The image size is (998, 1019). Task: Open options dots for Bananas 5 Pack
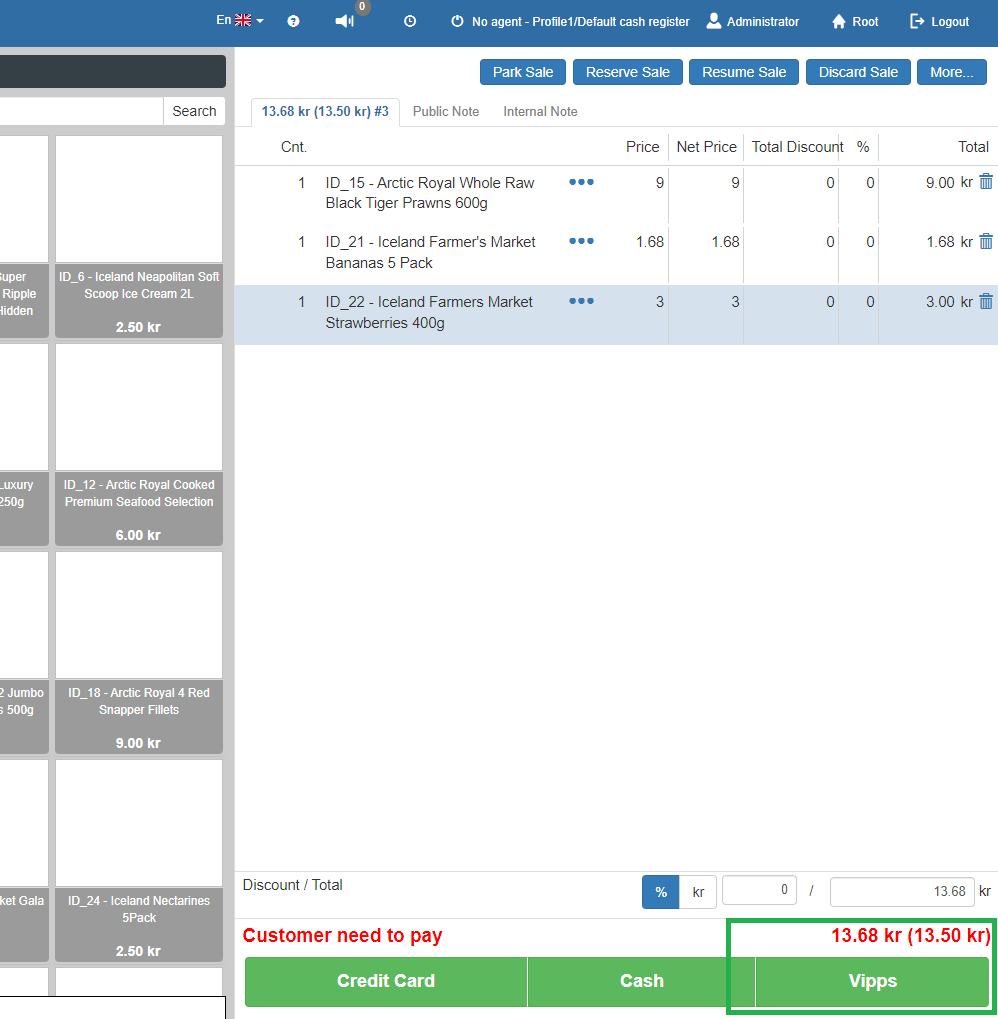coord(582,242)
